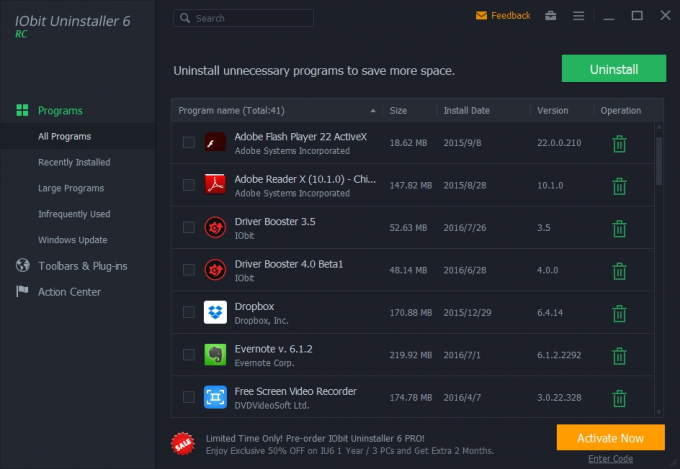Click the orange Activate Now button

pos(611,438)
